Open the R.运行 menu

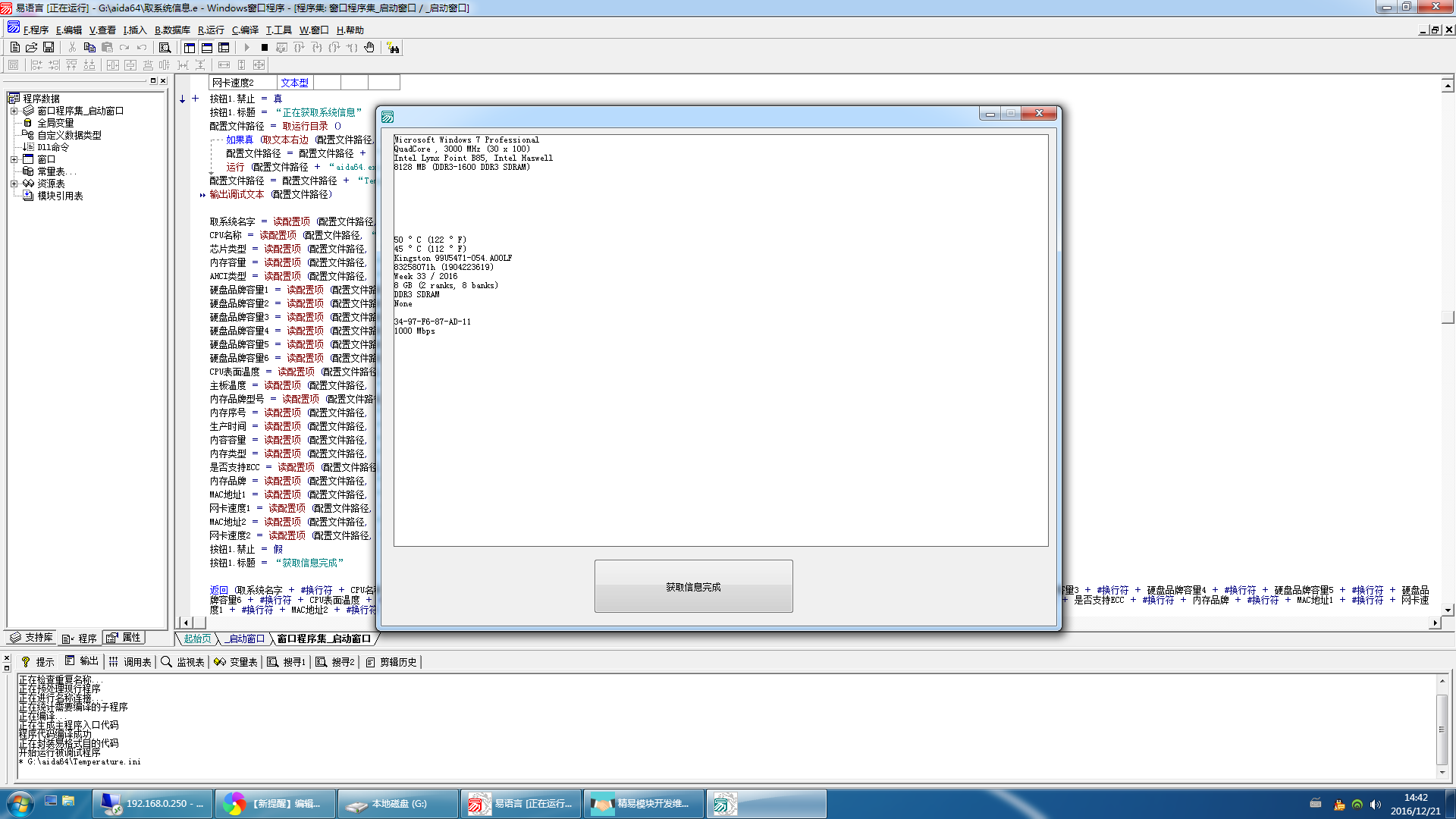211,30
